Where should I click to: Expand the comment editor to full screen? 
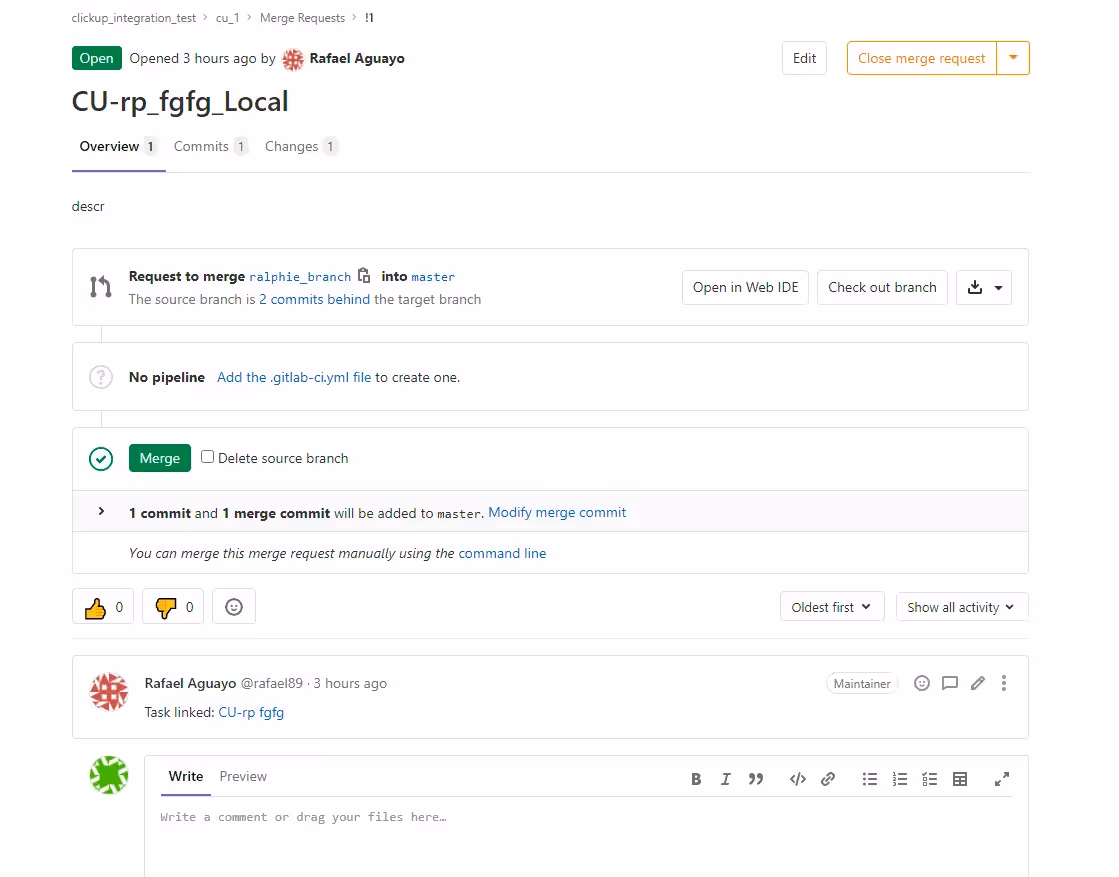[1001, 778]
